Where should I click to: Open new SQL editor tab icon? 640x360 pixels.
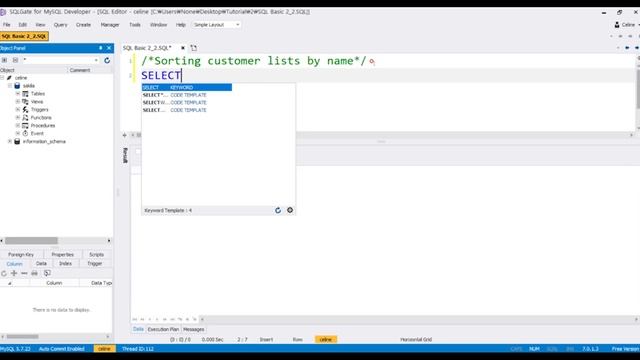click(193, 48)
